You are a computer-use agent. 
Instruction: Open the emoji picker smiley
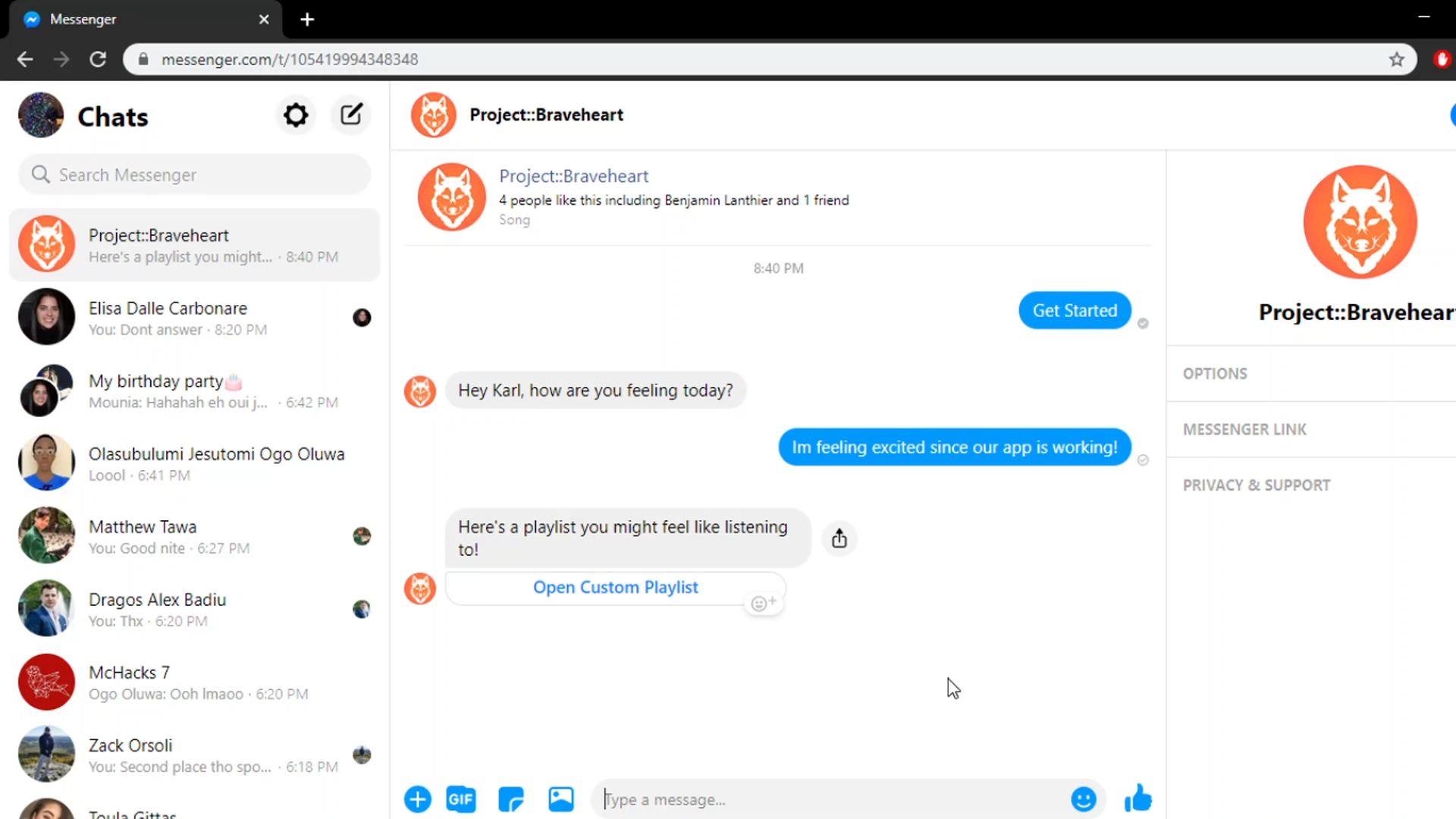(1083, 799)
